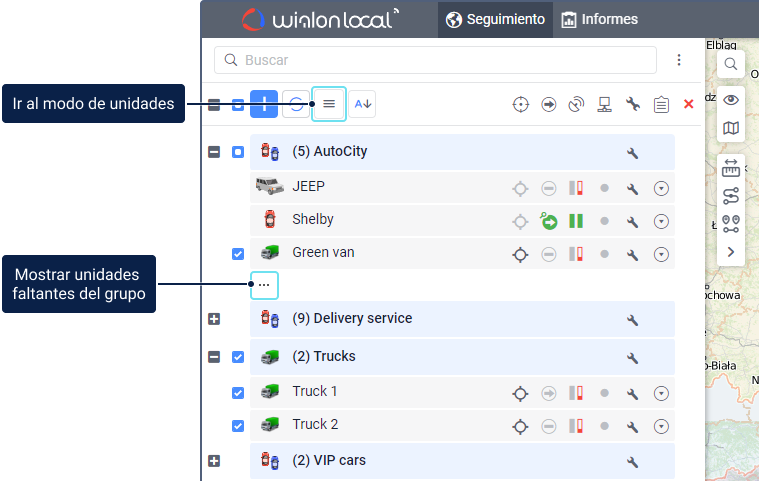The height and width of the screenshot is (481, 759).
Task: Toggle the Truck 2 checkbox
Action: point(238,426)
